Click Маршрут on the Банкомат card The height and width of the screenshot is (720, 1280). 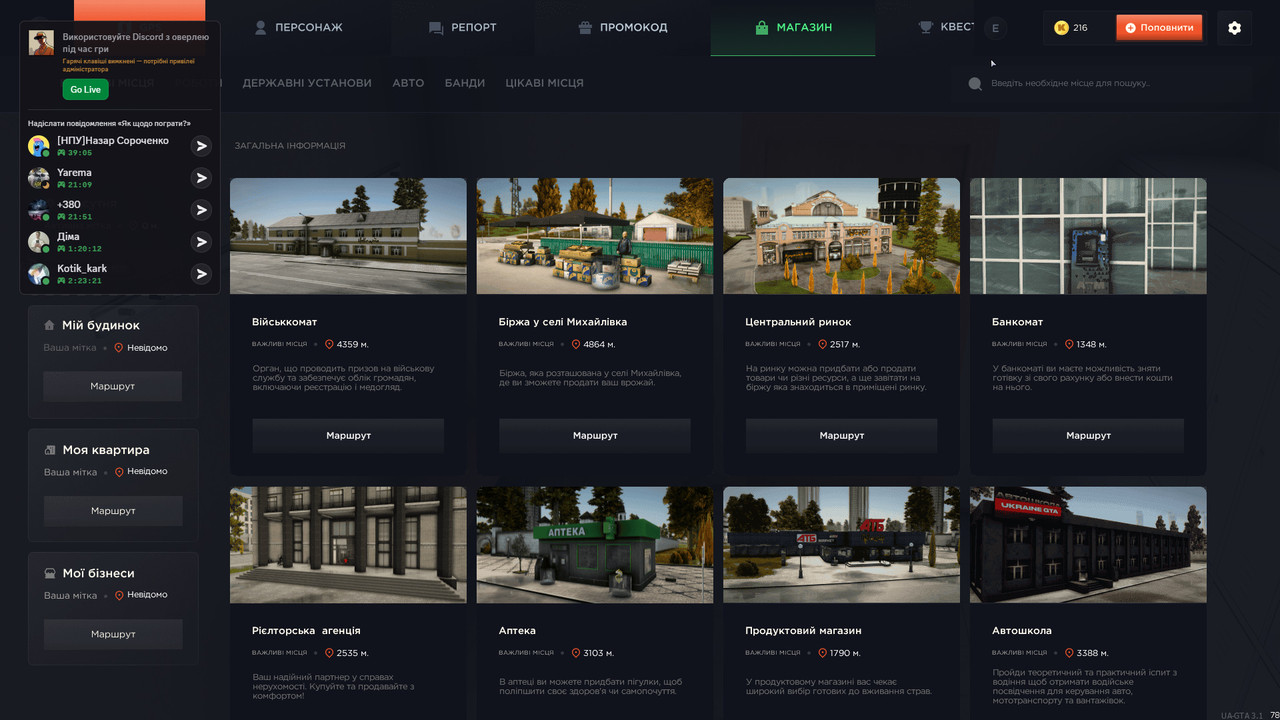(1088, 436)
